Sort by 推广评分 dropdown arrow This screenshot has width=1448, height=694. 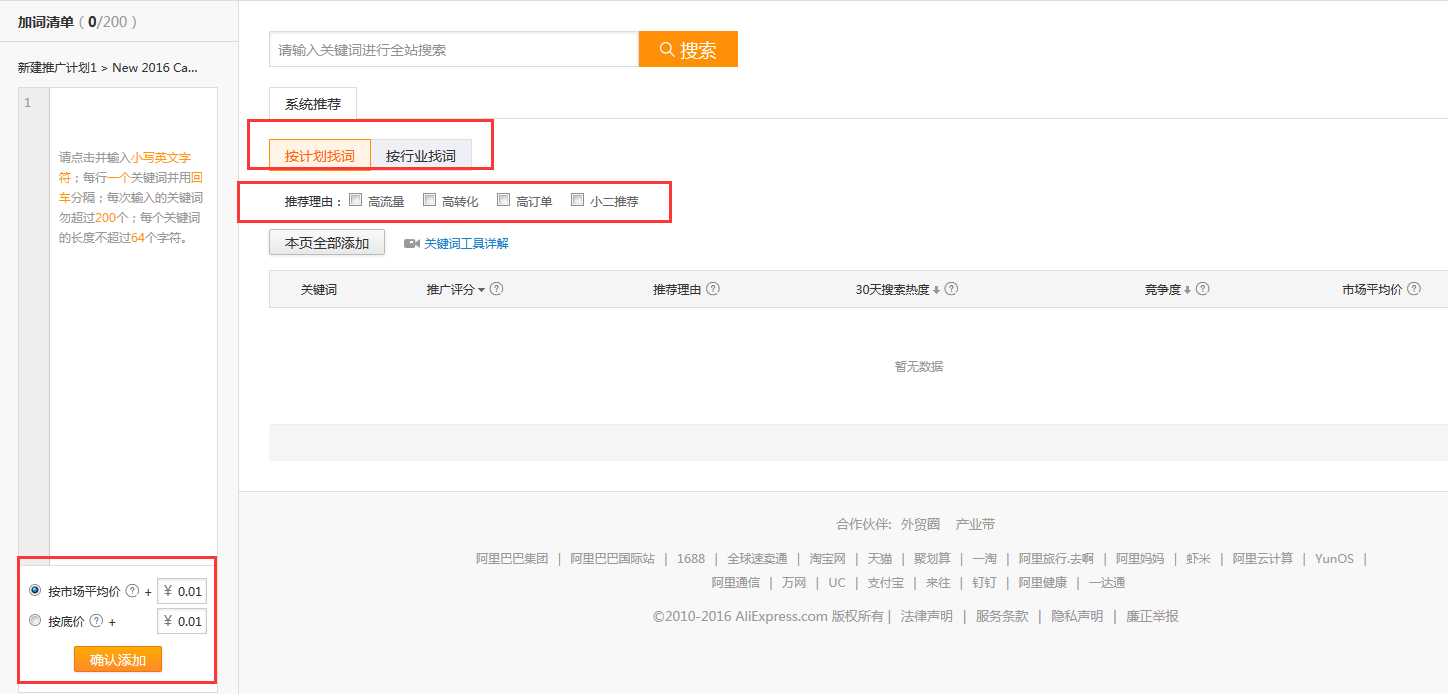point(481,290)
